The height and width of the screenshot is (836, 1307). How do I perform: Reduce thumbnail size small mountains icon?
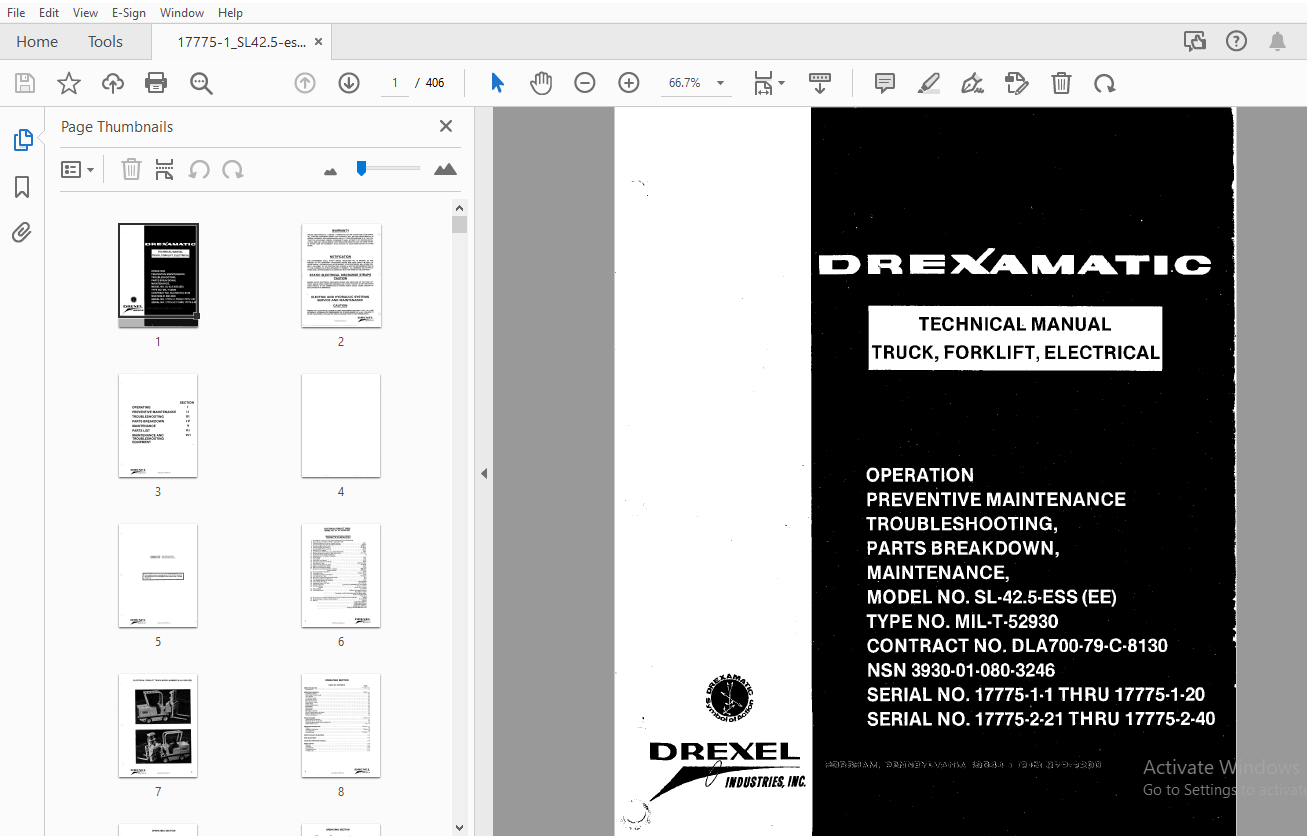click(331, 171)
